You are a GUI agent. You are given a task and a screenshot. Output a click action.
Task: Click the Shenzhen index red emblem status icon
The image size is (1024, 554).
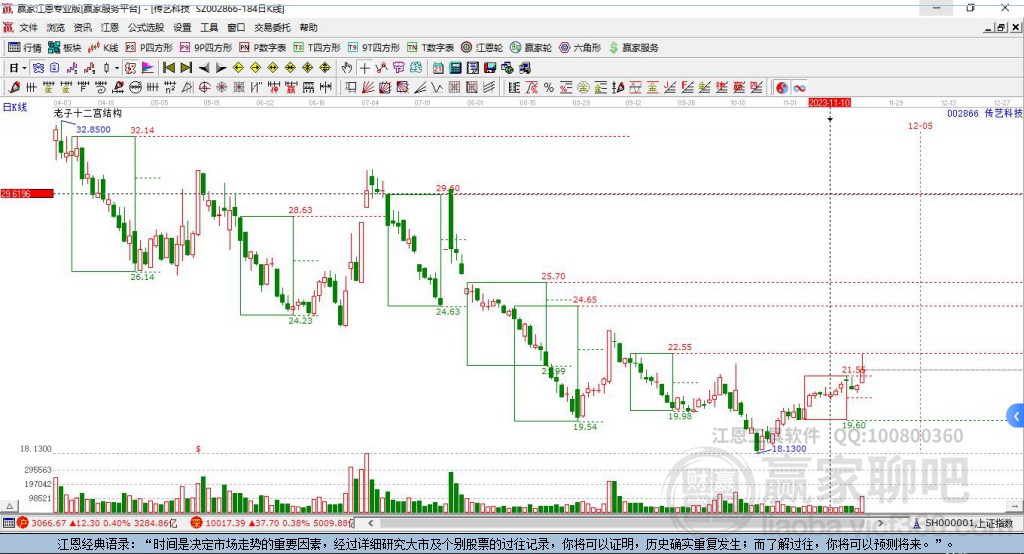tap(197, 523)
